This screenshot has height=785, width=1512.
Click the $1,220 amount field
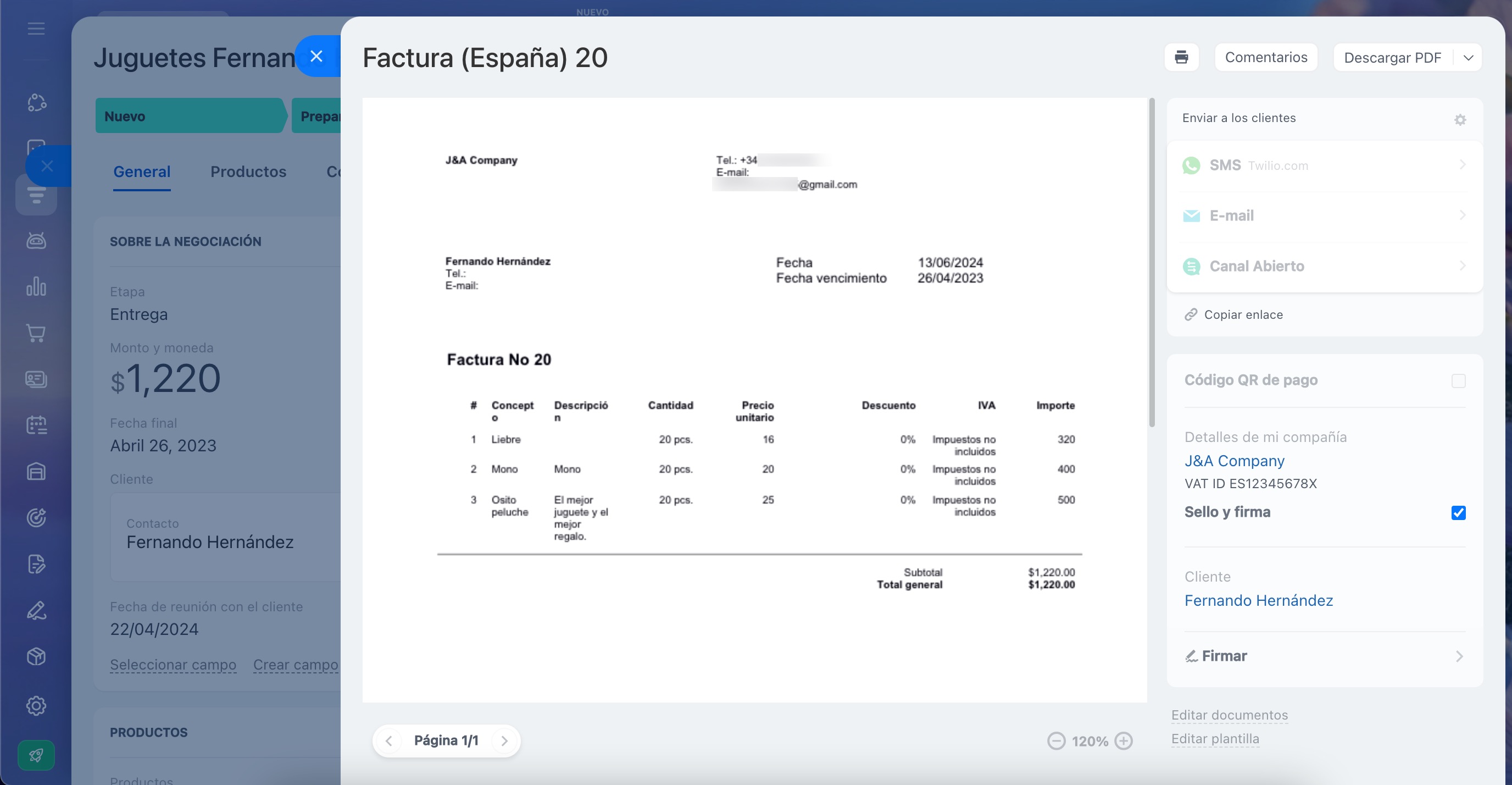pyautogui.click(x=165, y=379)
